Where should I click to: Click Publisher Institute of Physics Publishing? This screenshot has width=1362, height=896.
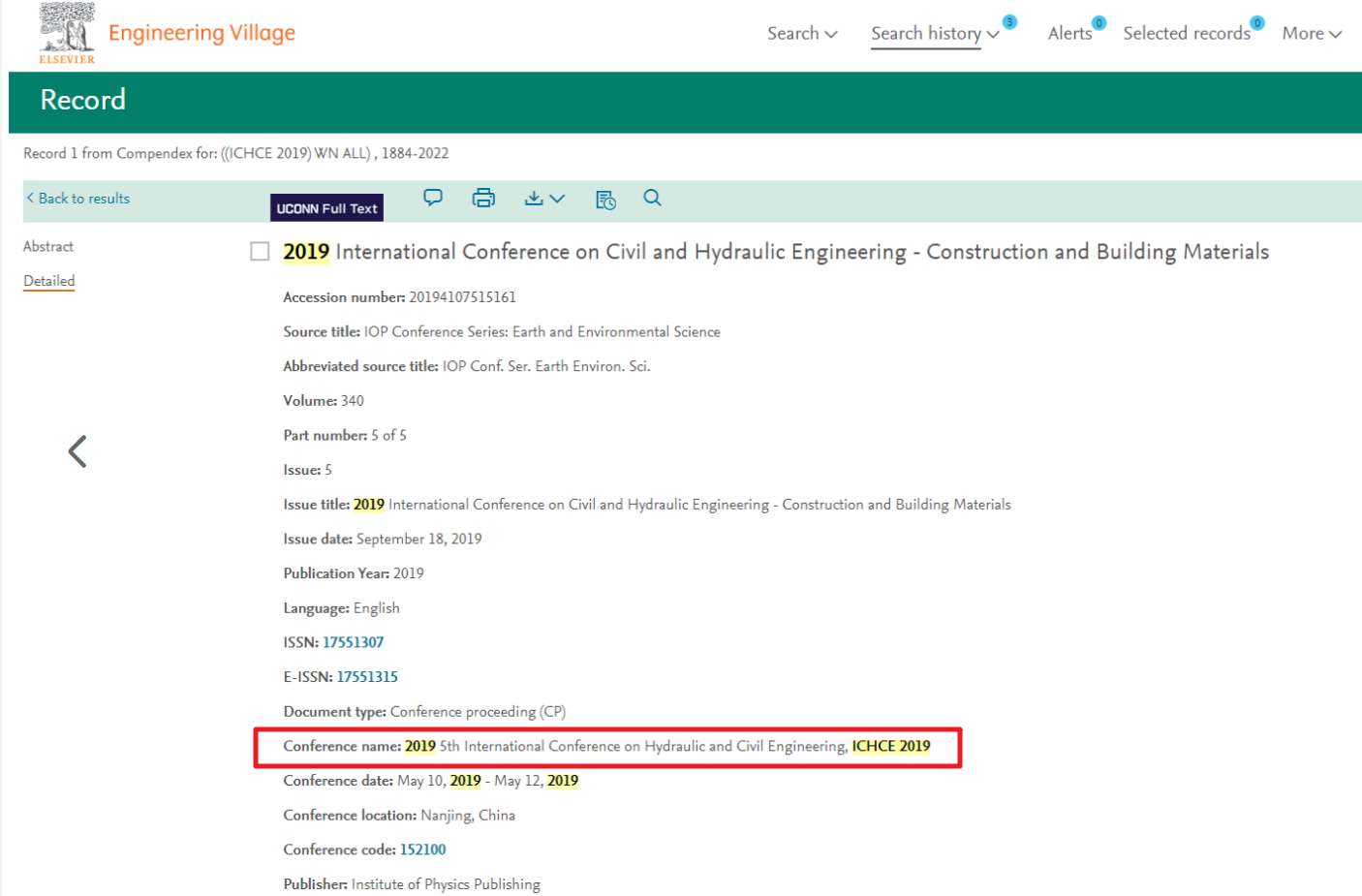(x=446, y=884)
